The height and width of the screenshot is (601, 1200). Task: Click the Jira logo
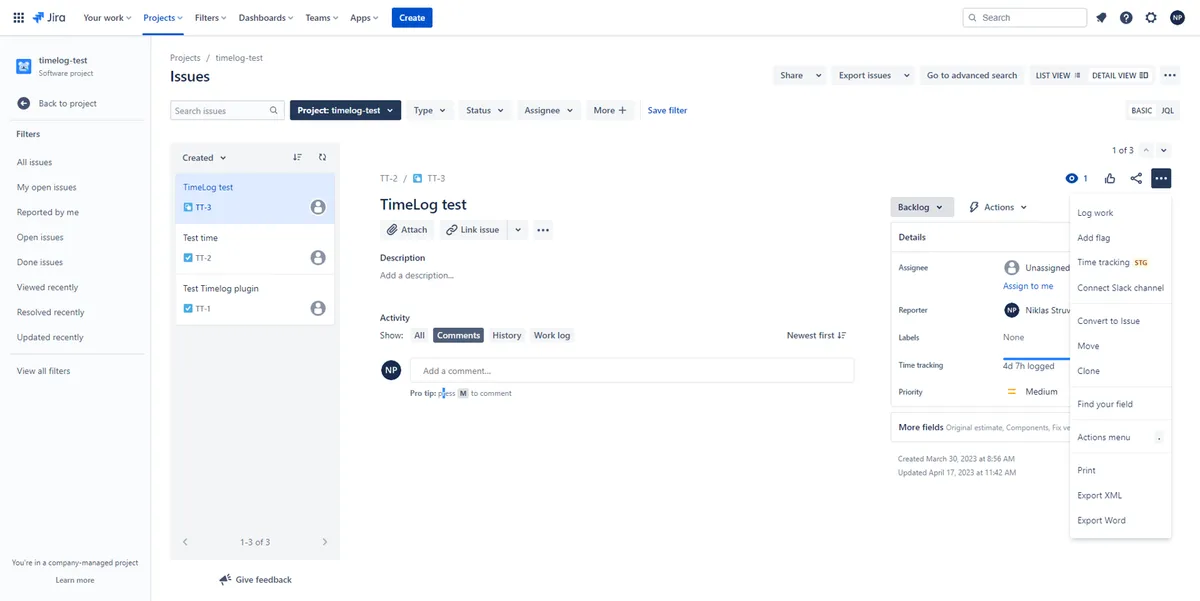coord(50,17)
